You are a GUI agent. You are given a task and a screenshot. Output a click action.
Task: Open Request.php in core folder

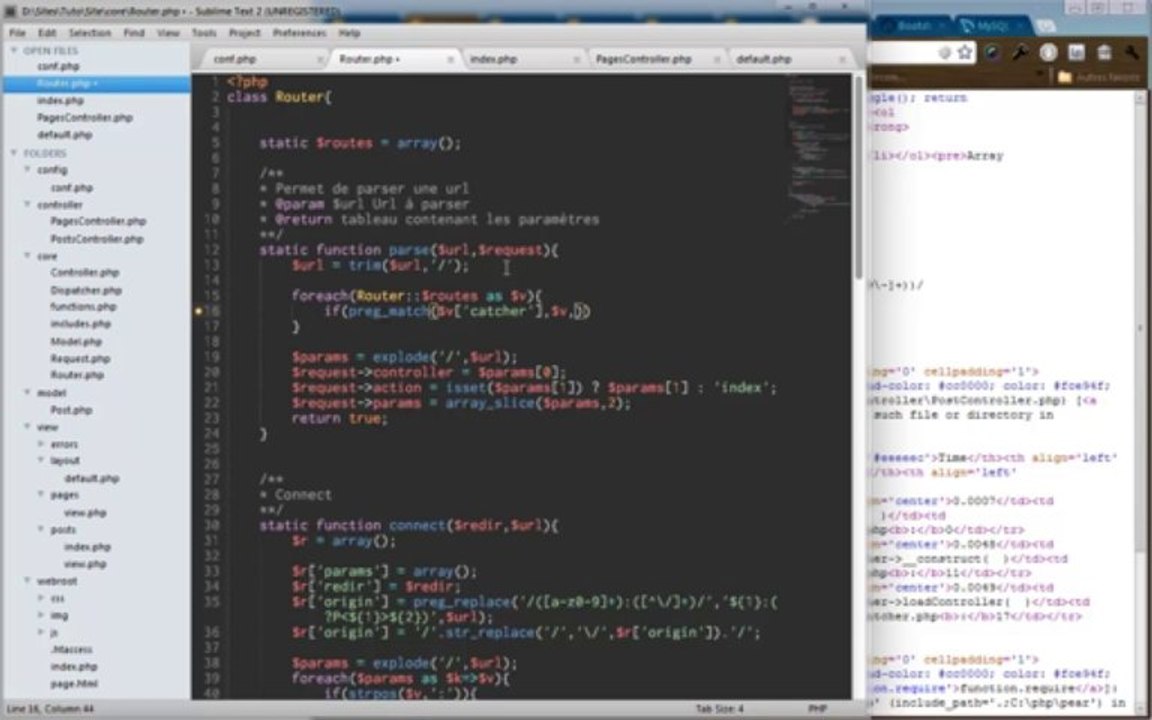coord(80,359)
